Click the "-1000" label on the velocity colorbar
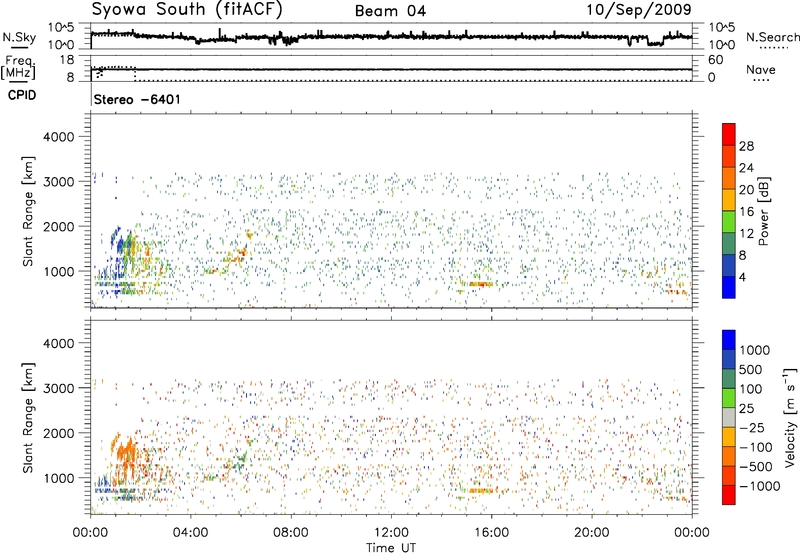This screenshot has width=800, height=554. point(760,486)
